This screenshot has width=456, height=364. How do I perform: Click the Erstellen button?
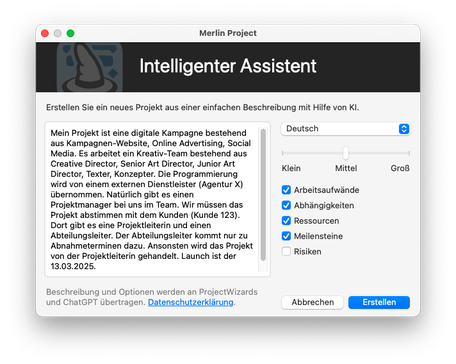[379, 302]
